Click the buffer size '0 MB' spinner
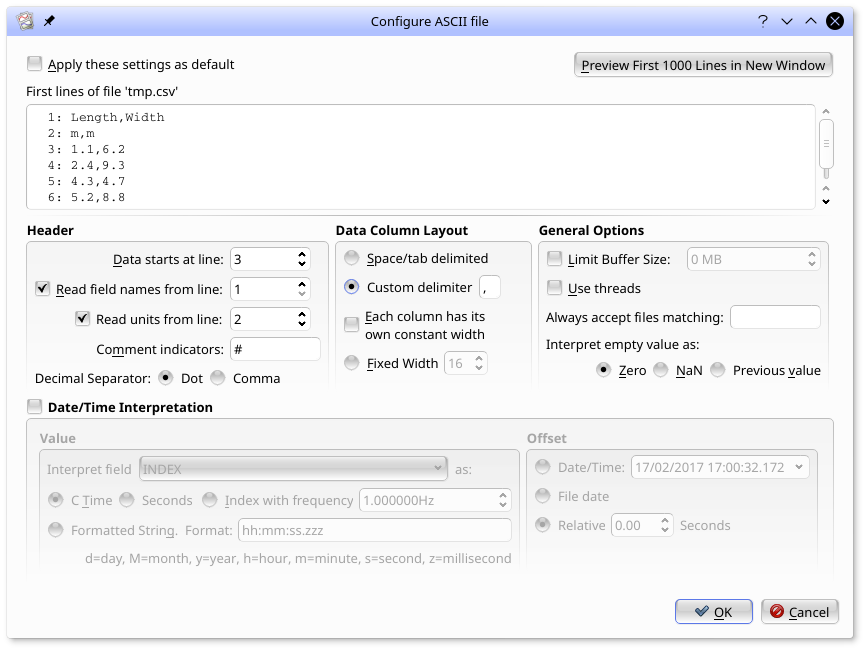 click(753, 260)
